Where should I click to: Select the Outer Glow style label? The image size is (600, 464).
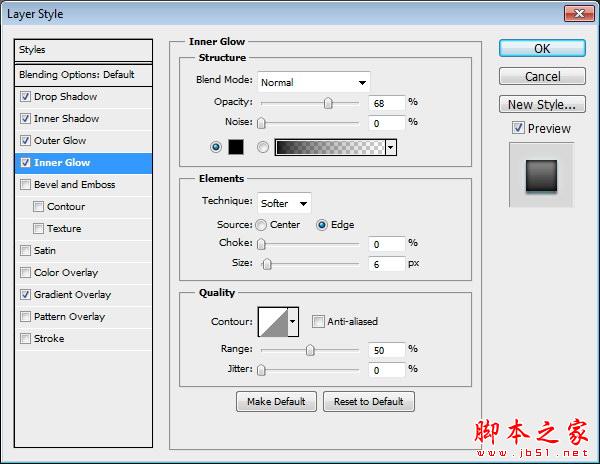(60, 140)
